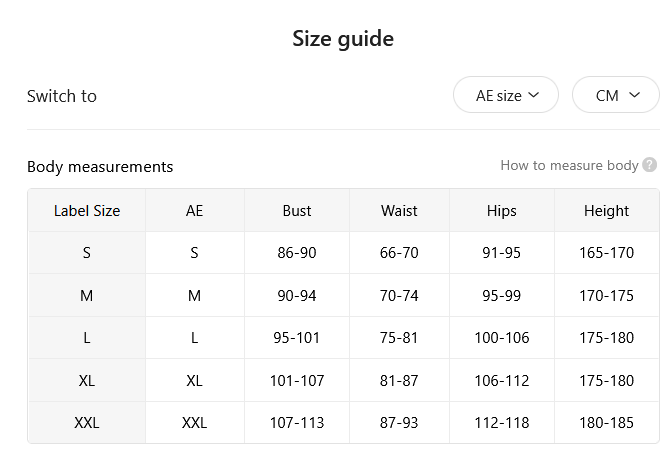This screenshot has width=663, height=455.
Task: Open the AE size dropdown
Action: click(506, 95)
